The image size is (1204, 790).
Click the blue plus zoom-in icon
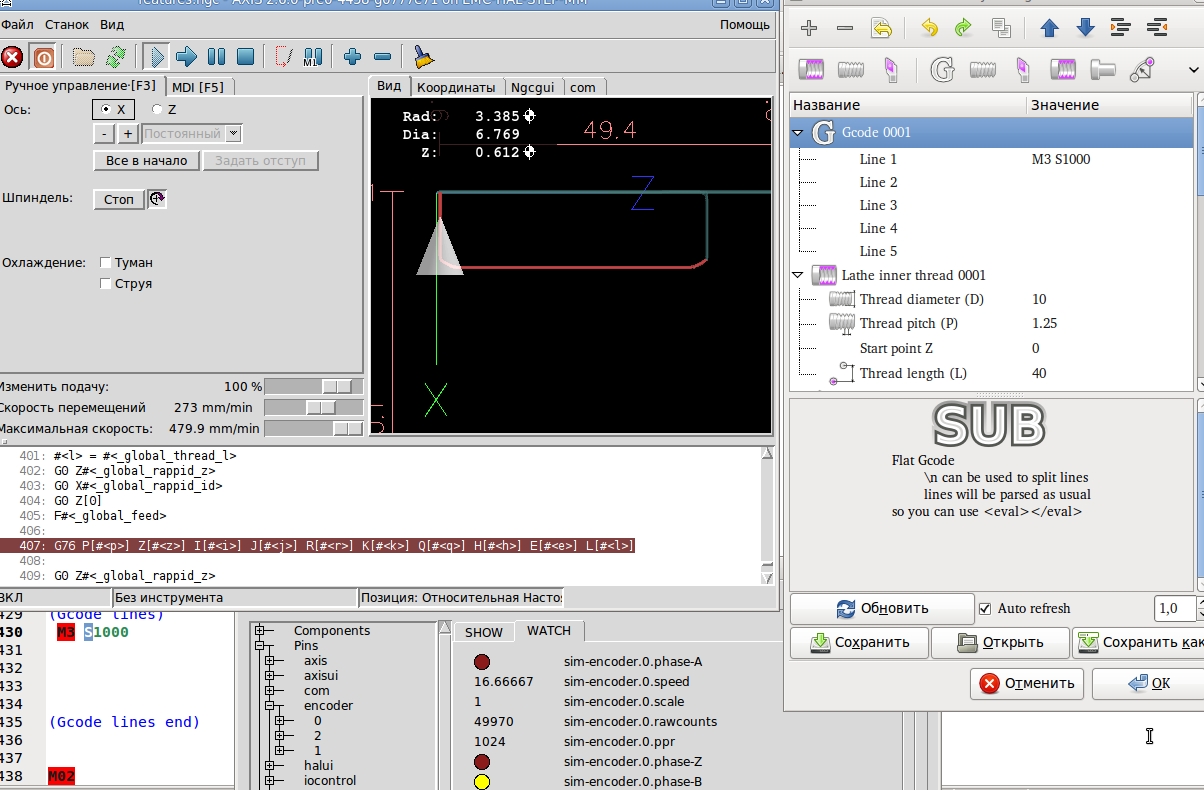[352, 57]
